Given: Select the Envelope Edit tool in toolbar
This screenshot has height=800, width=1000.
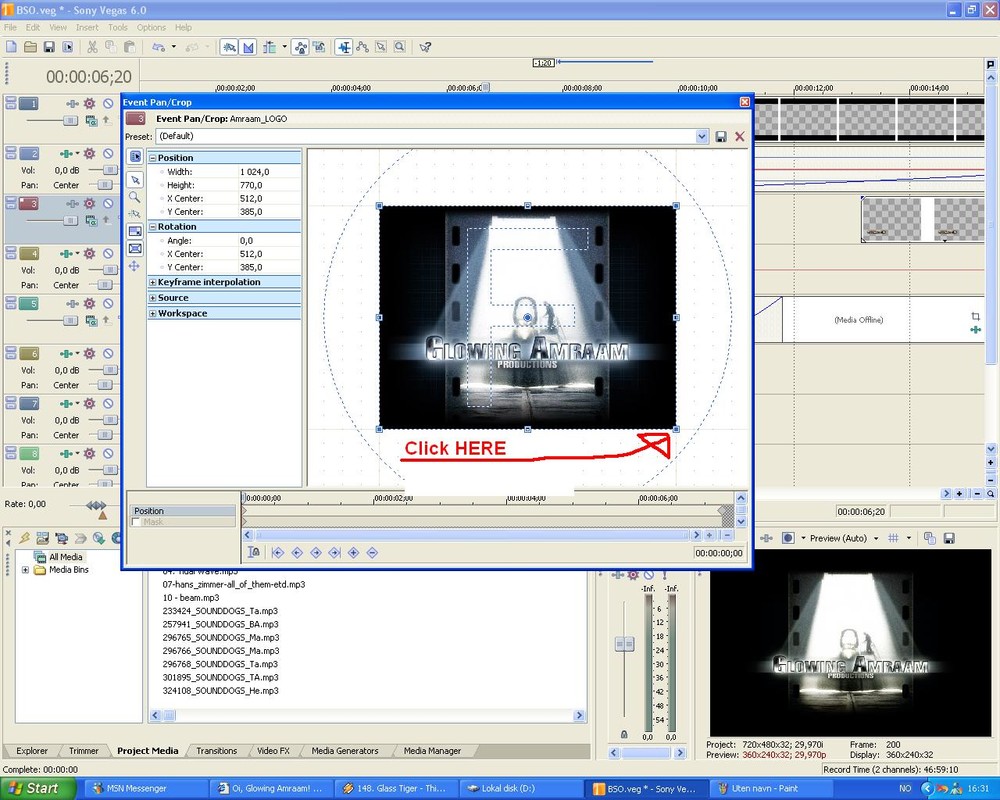Looking at the screenshot, I should click(362, 47).
